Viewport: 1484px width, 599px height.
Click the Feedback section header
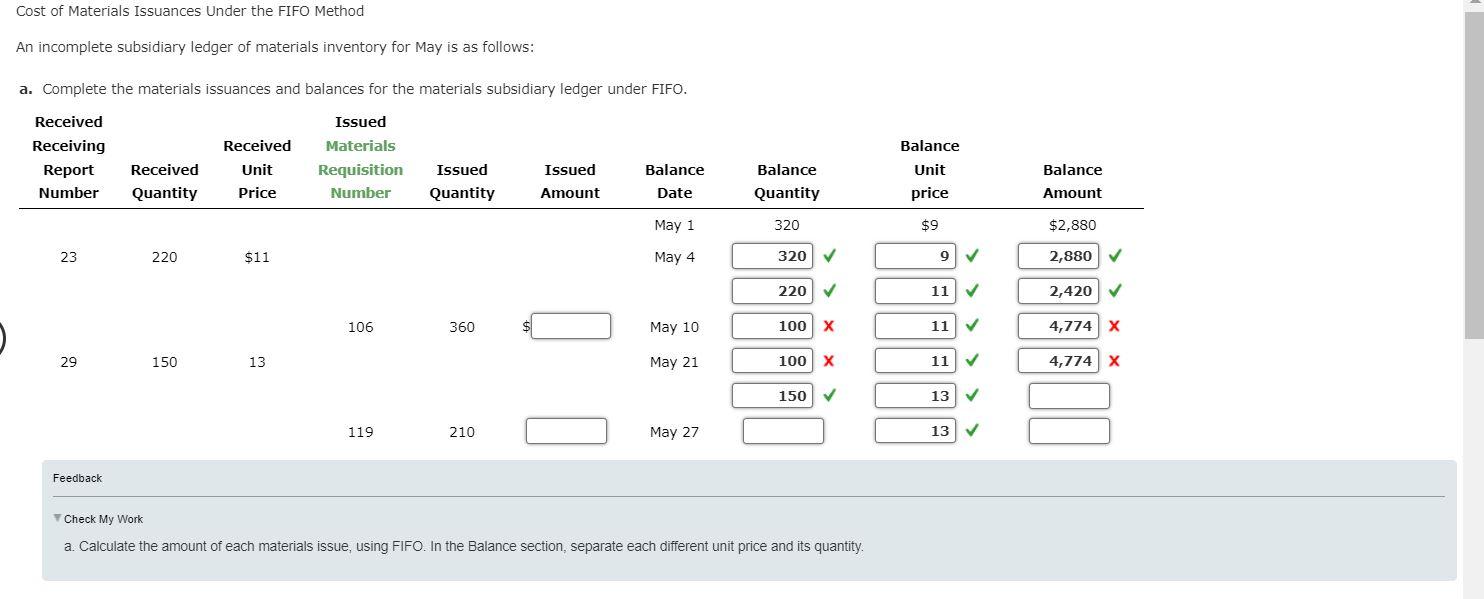click(x=78, y=477)
